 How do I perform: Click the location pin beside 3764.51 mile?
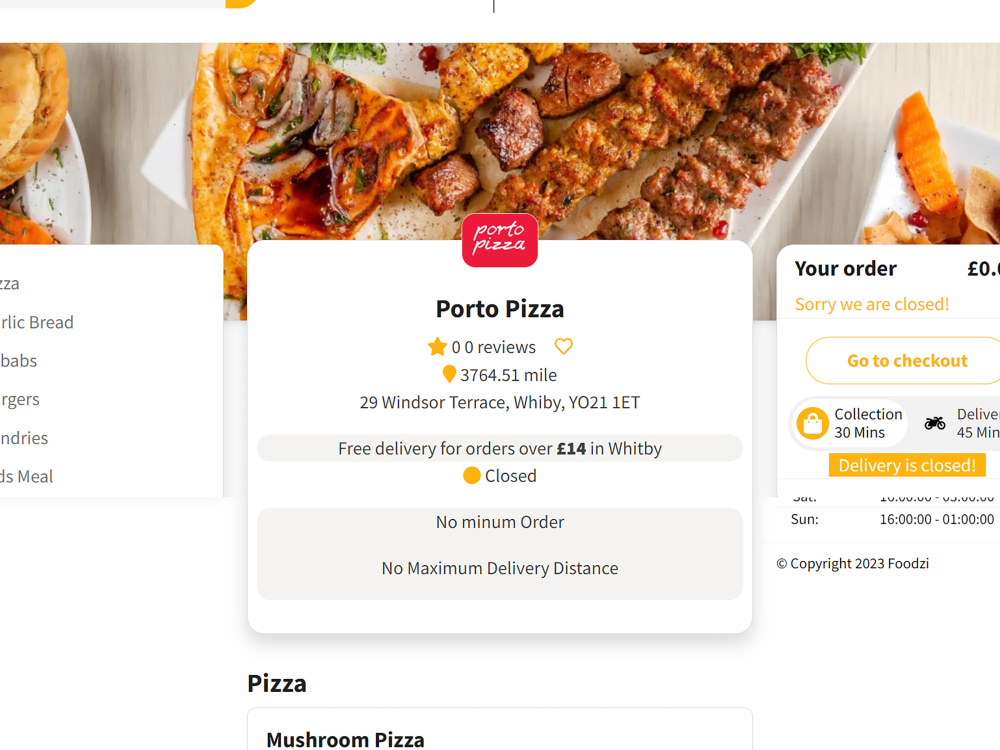tap(449, 374)
